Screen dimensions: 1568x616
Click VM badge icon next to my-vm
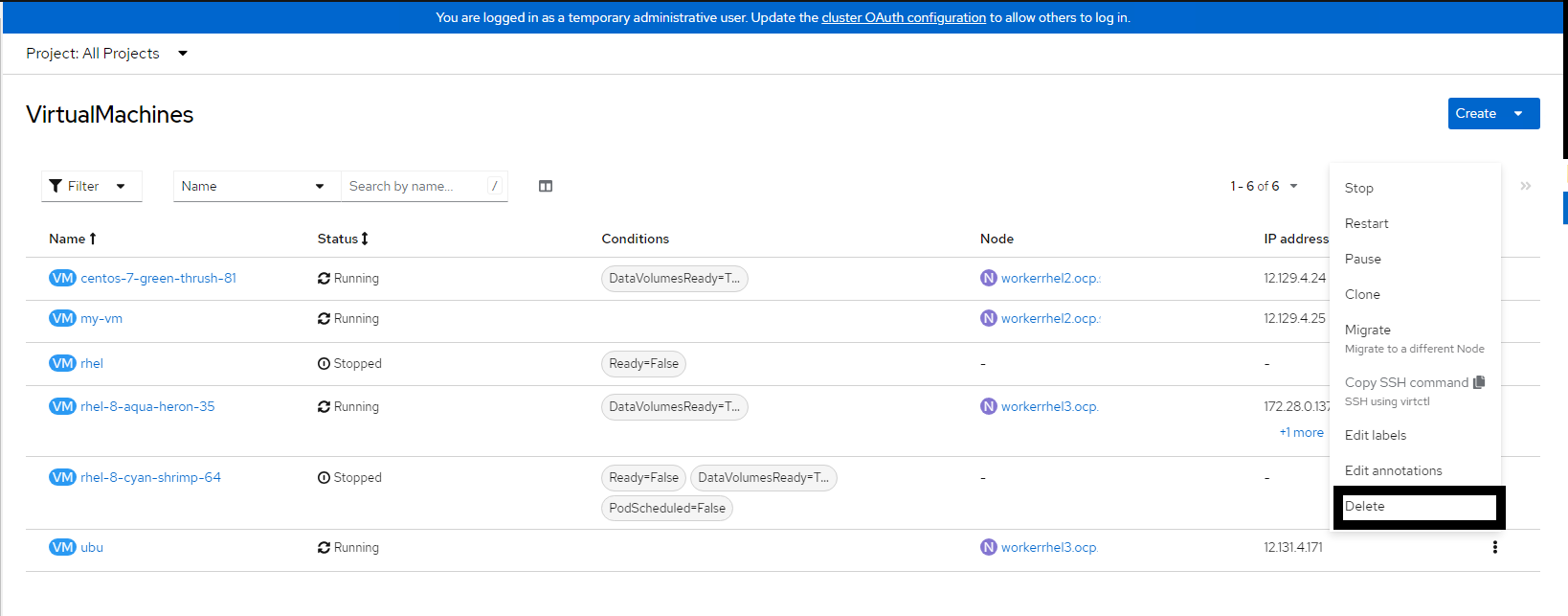click(x=62, y=318)
